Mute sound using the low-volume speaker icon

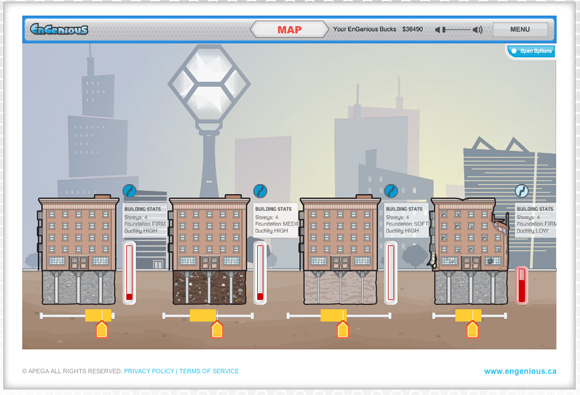(438, 30)
